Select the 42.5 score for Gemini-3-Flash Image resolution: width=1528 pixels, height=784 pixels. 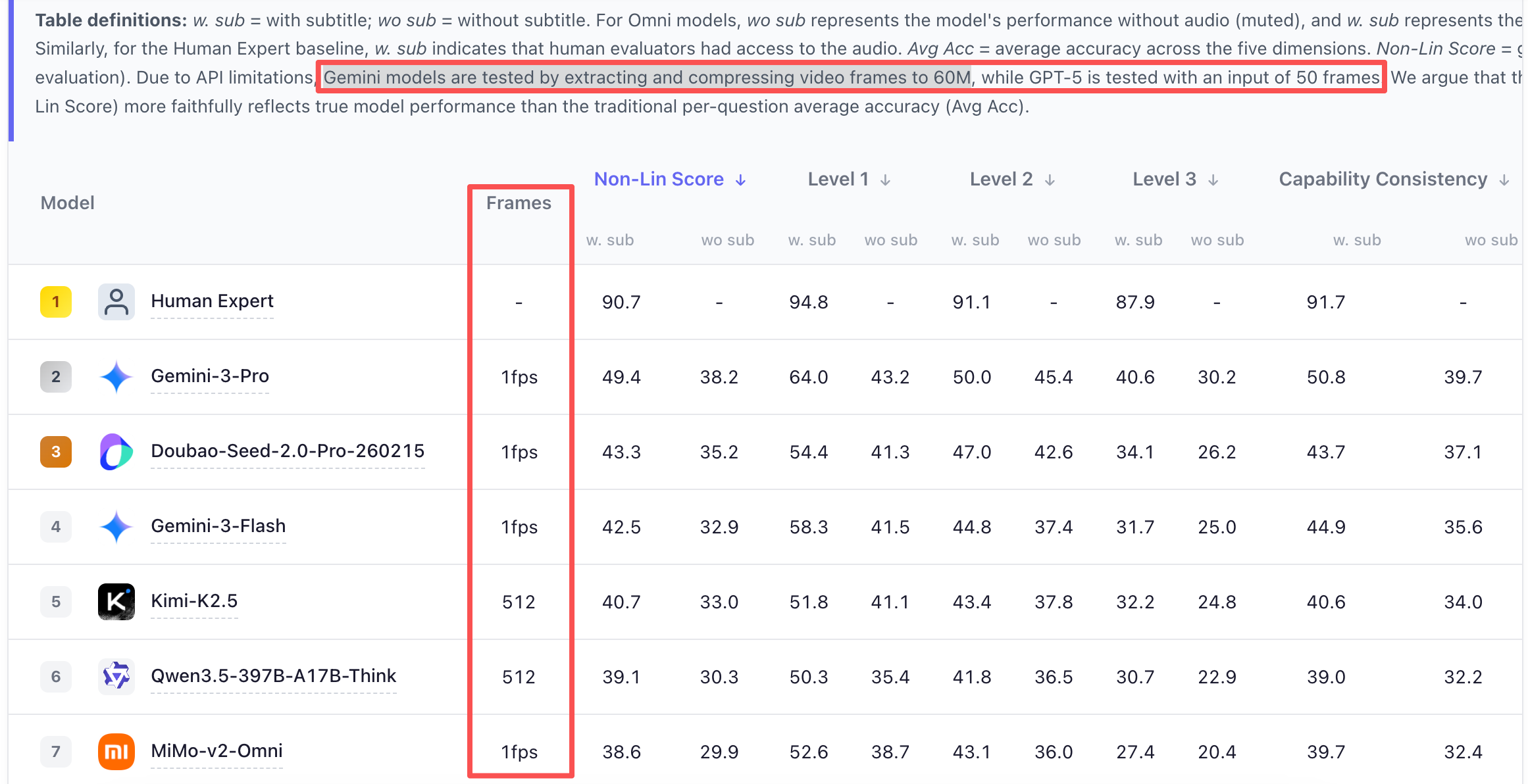621,527
